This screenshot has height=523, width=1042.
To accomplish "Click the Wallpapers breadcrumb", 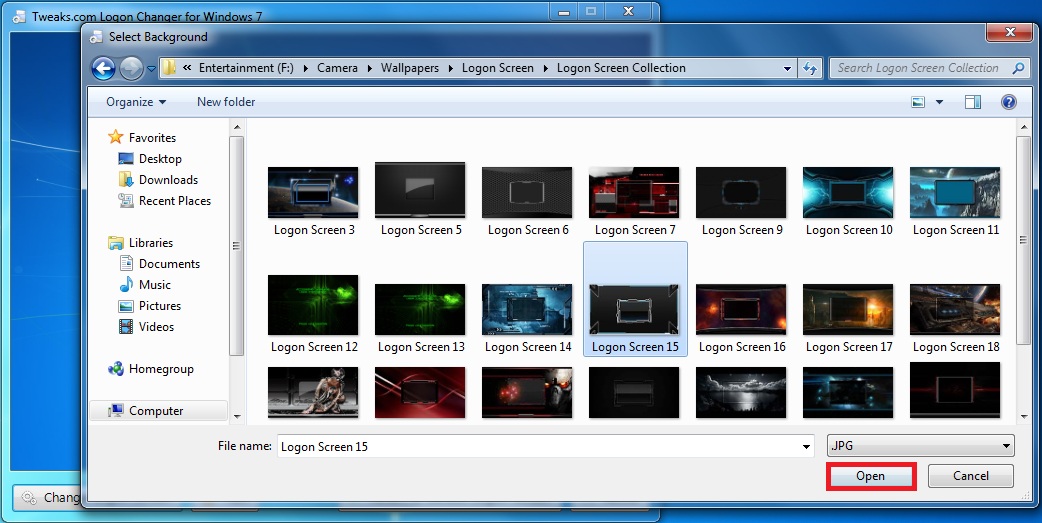I will tap(409, 68).
